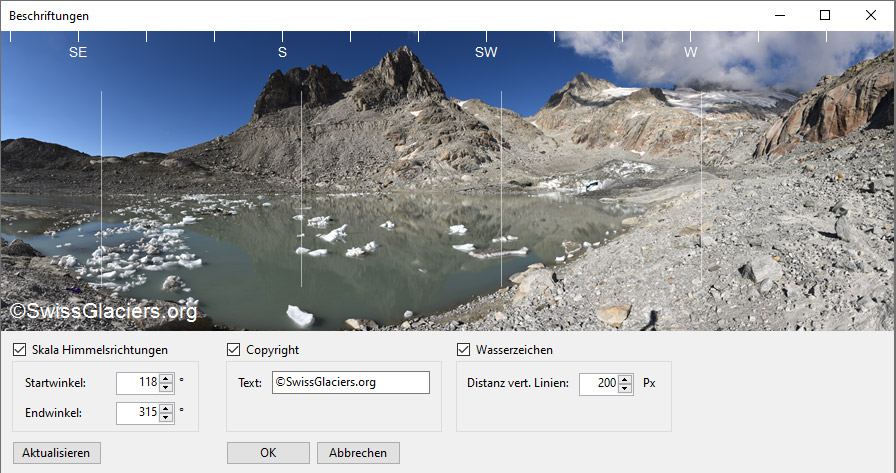Decrease the Startwinkel value with down arrow
The image size is (896, 473).
click(x=166, y=388)
